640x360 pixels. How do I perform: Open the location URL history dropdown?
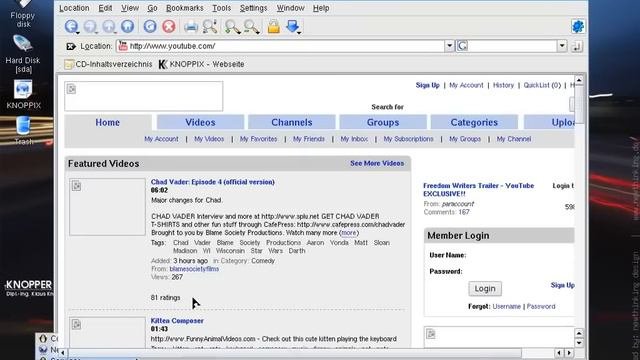click(x=449, y=46)
